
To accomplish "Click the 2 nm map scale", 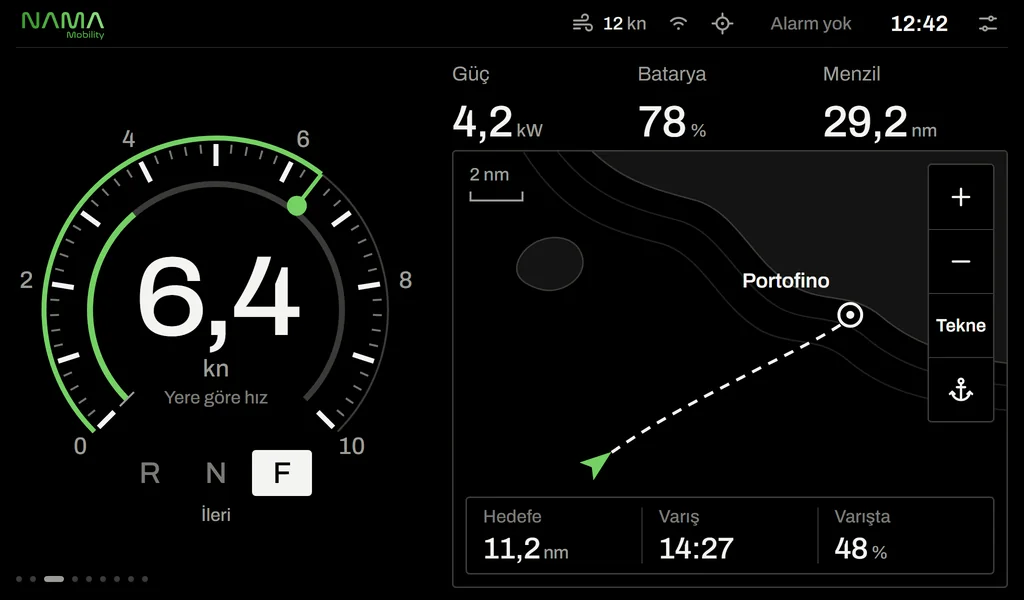I will click(496, 183).
